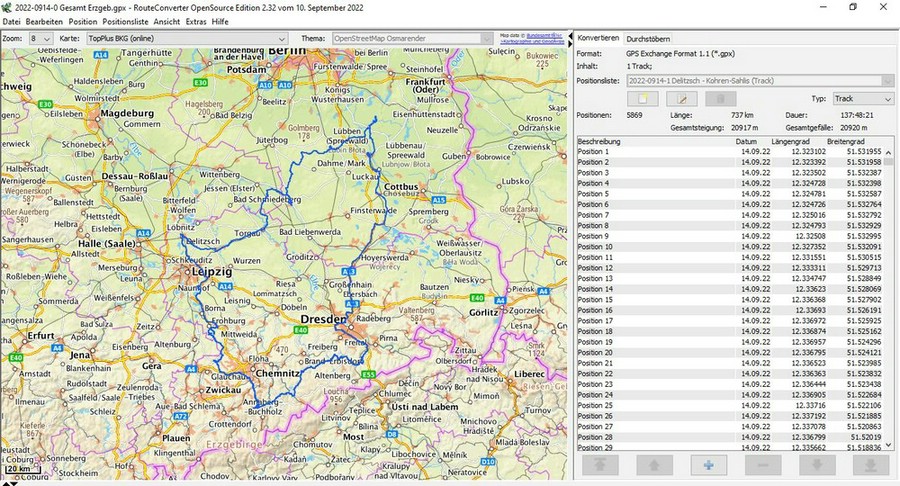Screen dimensions: 900x486
Task: Open the Positionsliste dropdown
Action: [759, 80]
